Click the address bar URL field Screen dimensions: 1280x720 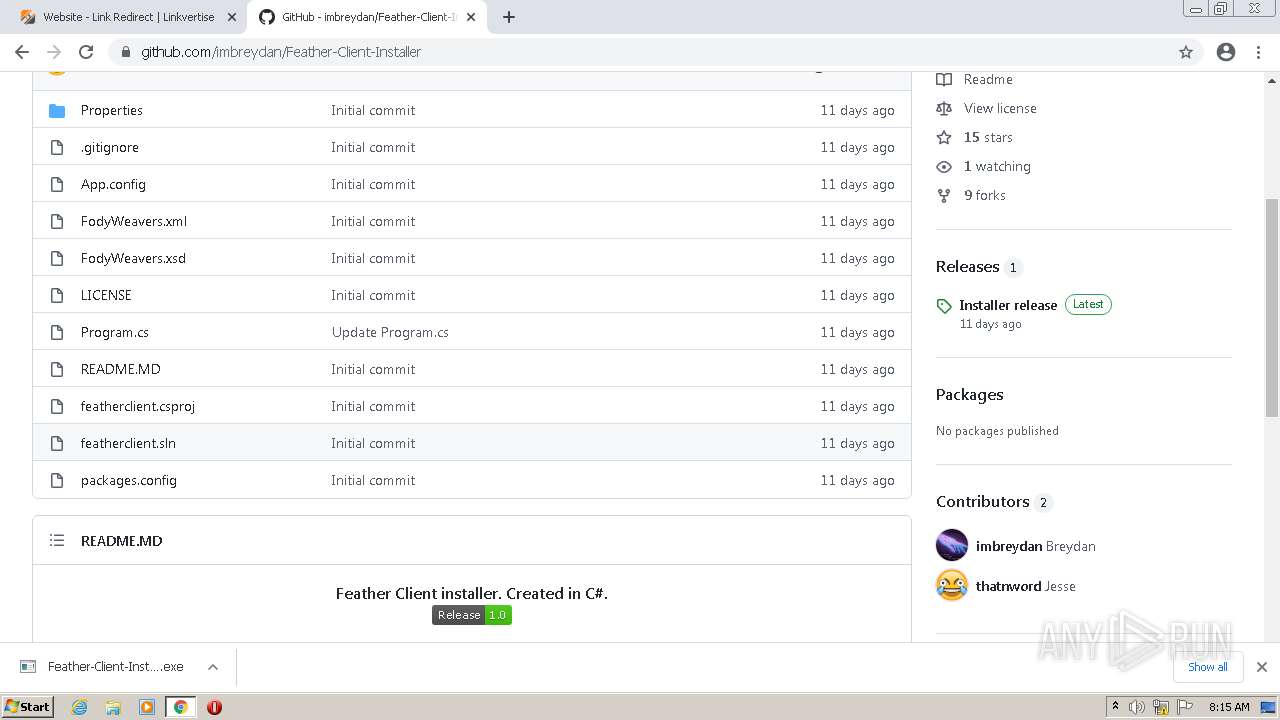tap(640, 52)
